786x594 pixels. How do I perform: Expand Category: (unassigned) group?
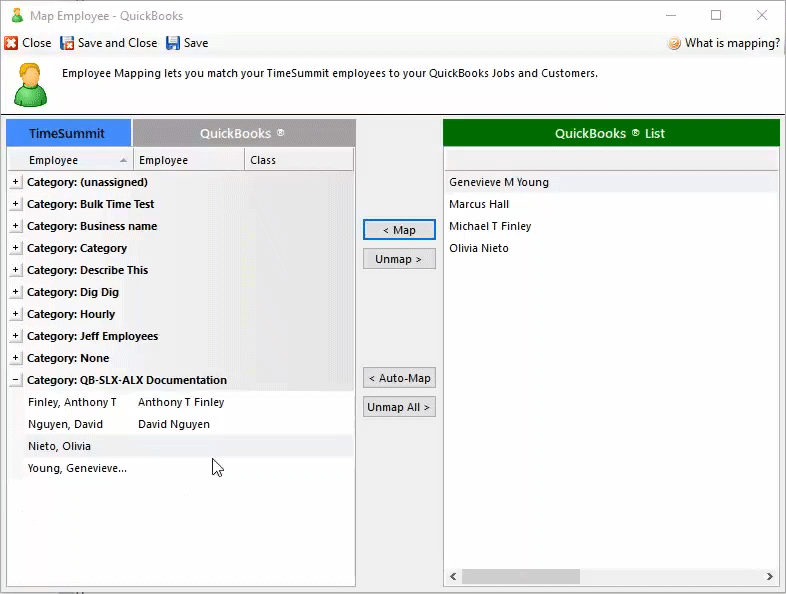pos(15,182)
